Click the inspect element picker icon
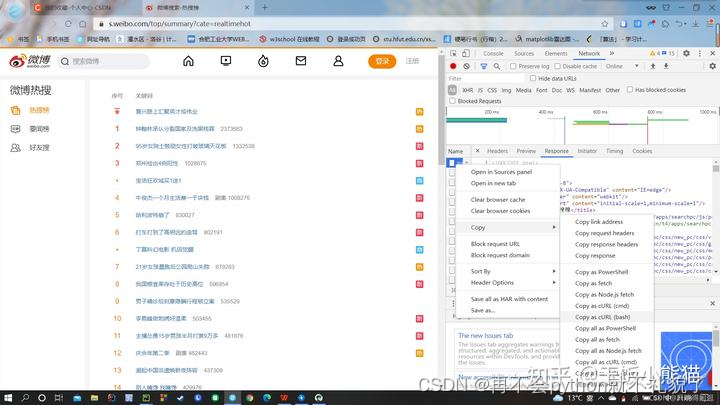The image size is (720, 405). click(453, 53)
